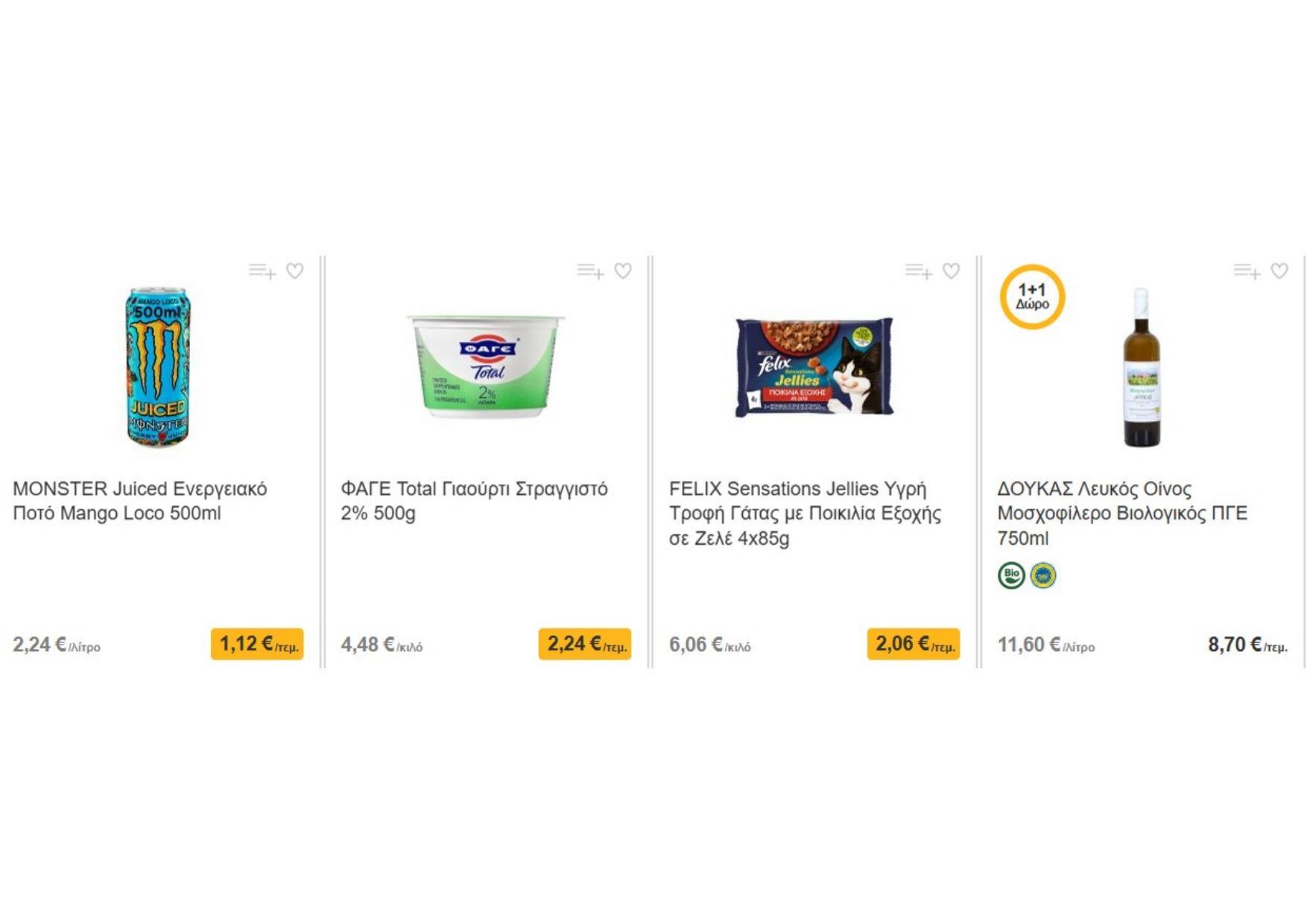Add ΦΑΓΕ Total yogurt to a list
Screen dimensions: 1307x924
tap(589, 271)
